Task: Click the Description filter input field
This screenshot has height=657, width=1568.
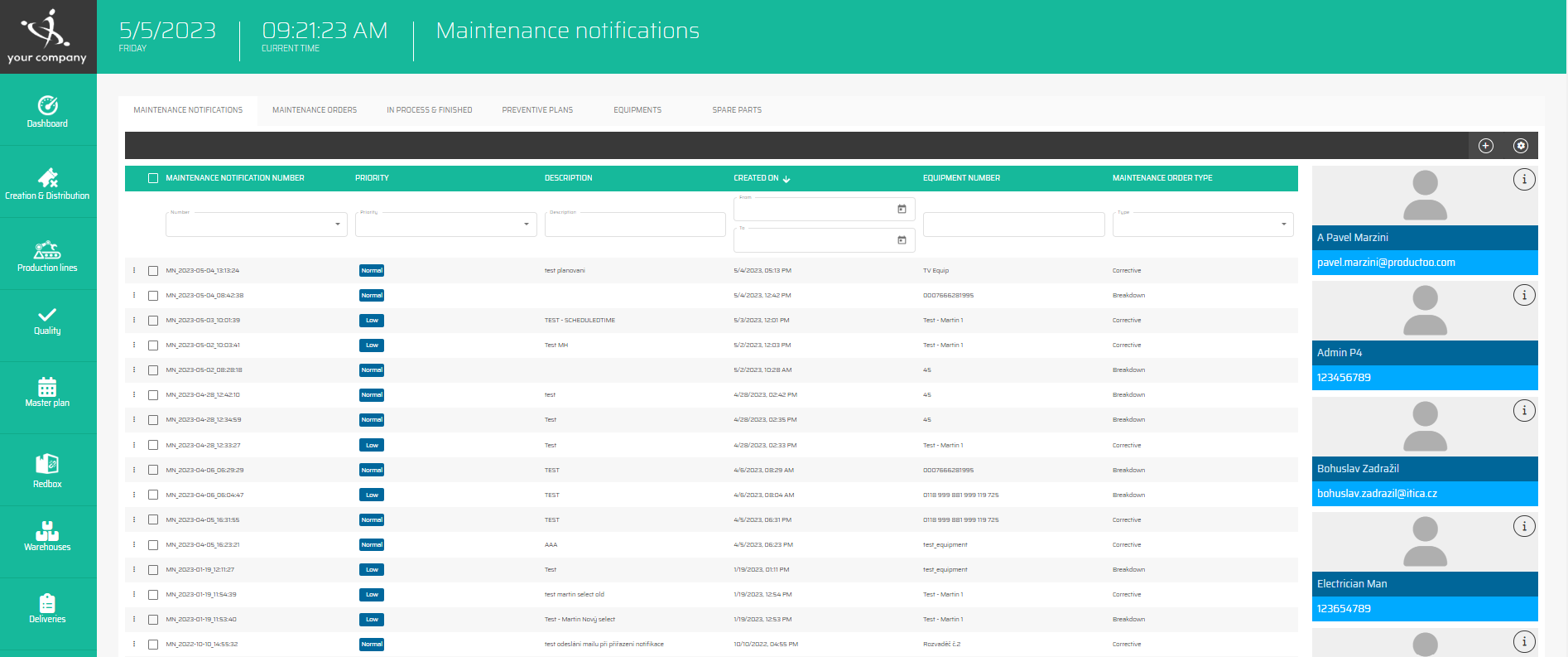Action: [635, 225]
